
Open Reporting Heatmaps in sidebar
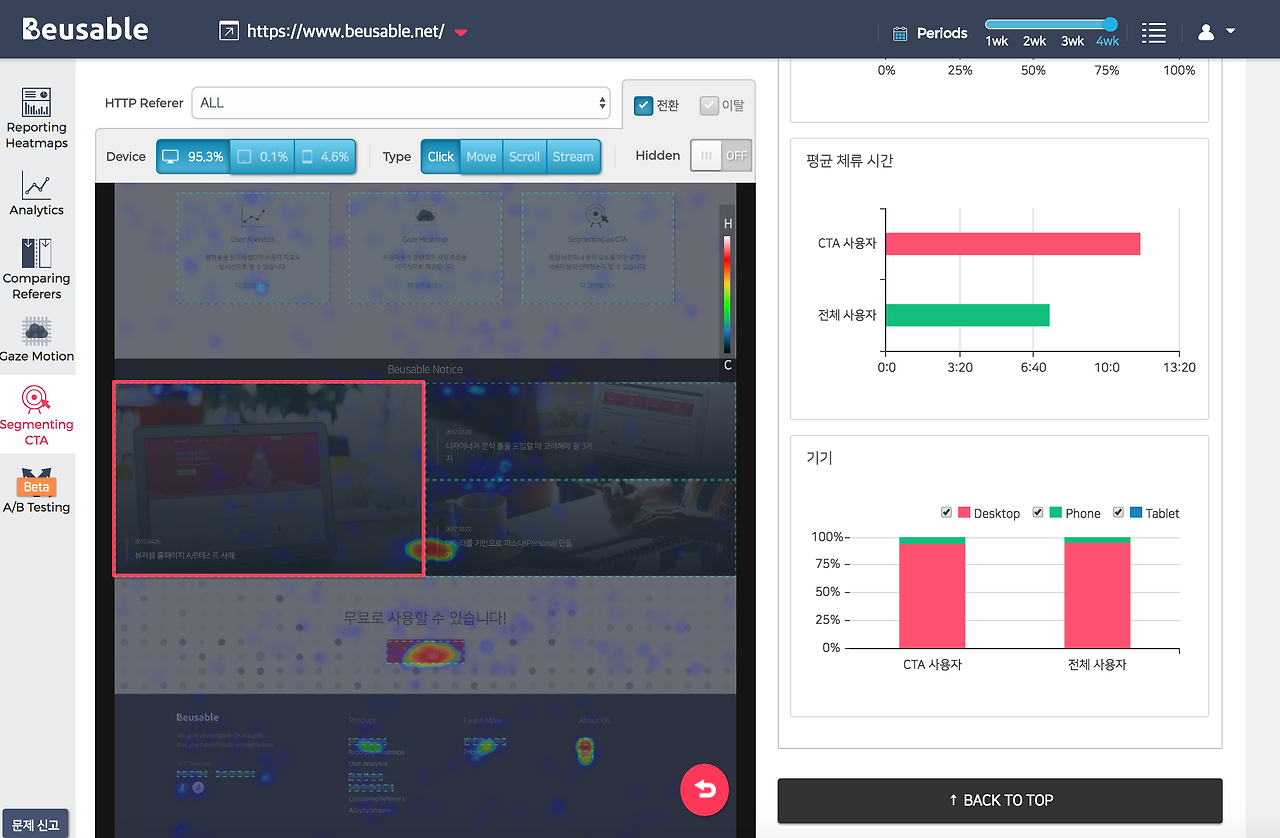click(x=37, y=118)
